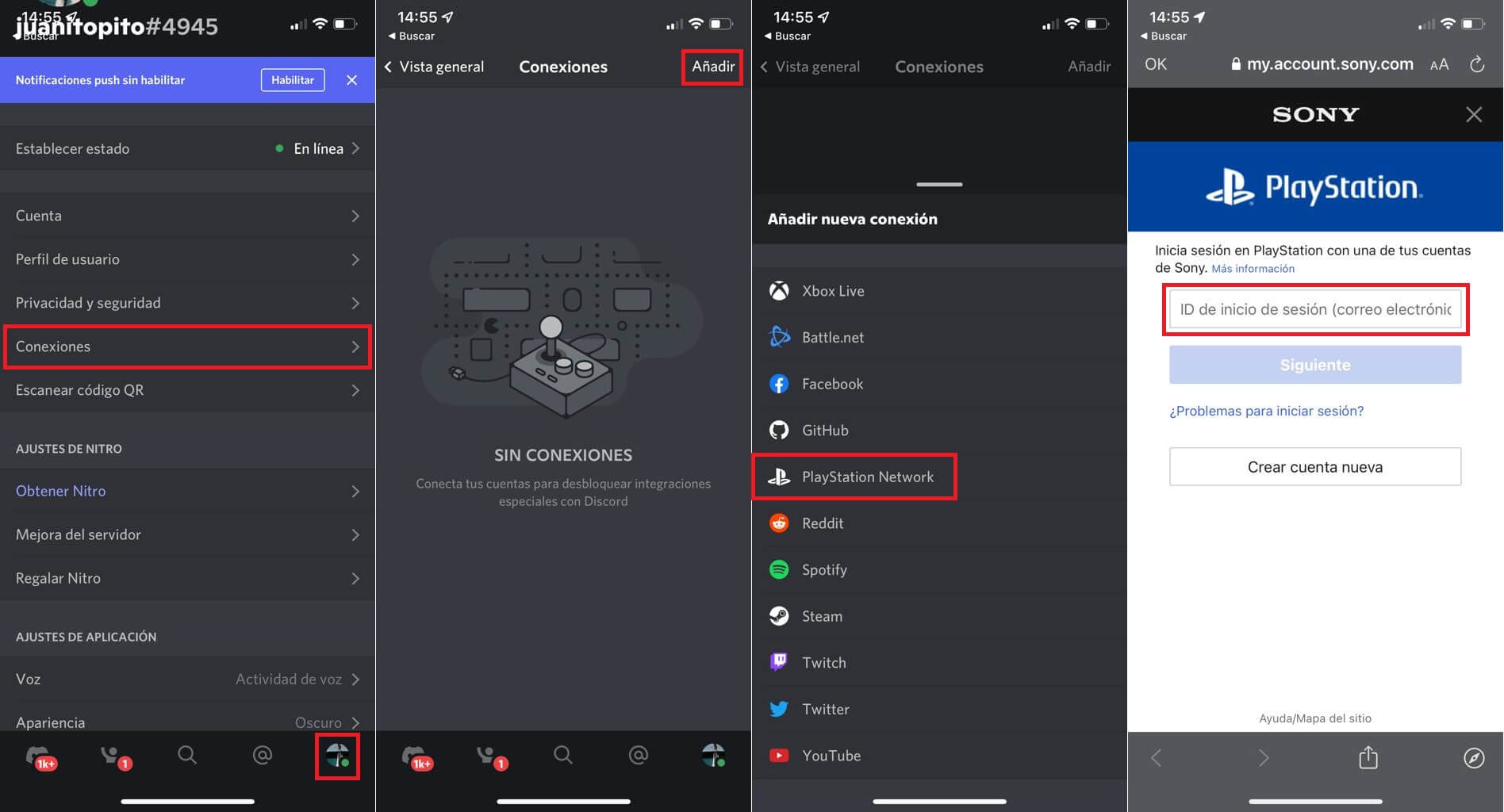Open mentions tab in first screen
The height and width of the screenshot is (812, 1504).
(263, 755)
